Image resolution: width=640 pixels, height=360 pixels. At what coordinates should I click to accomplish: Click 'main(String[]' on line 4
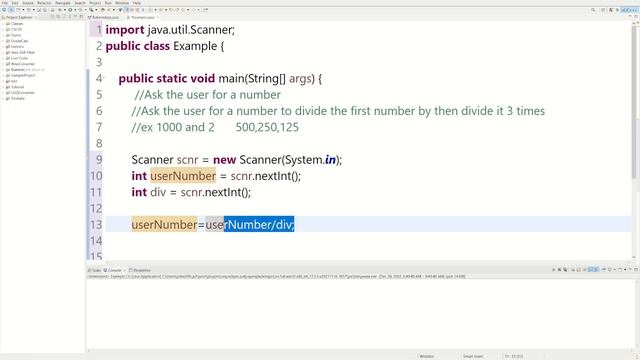(252, 78)
